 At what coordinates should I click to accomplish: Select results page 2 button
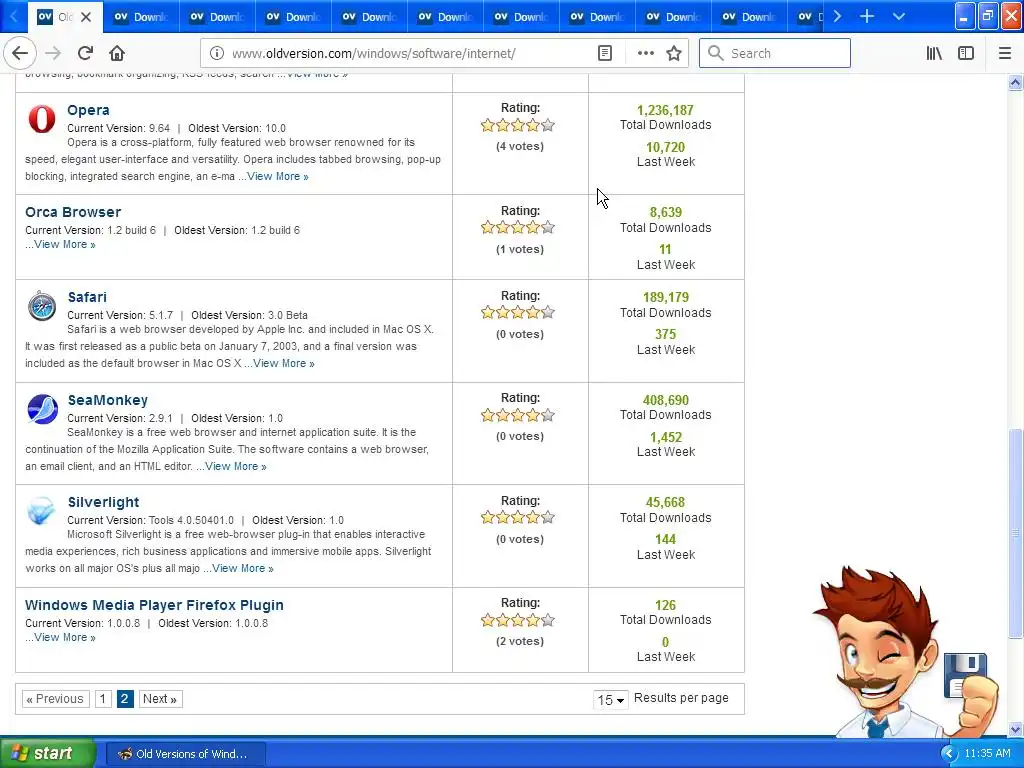pos(125,699)
